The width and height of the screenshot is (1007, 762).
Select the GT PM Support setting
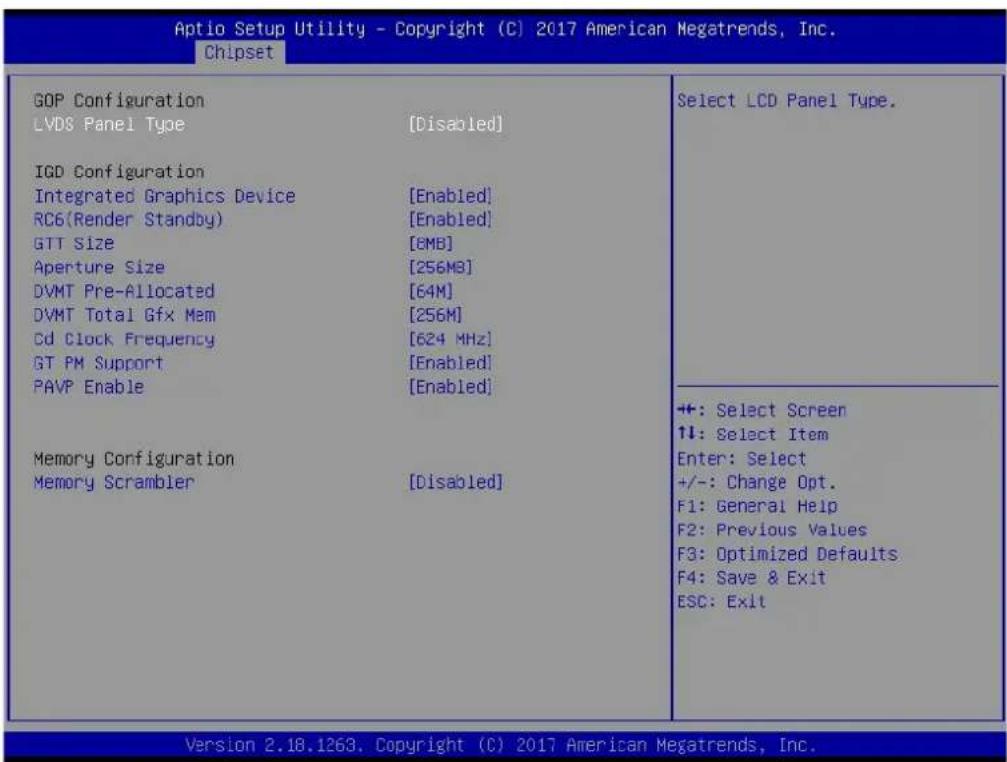coord(98,363)
